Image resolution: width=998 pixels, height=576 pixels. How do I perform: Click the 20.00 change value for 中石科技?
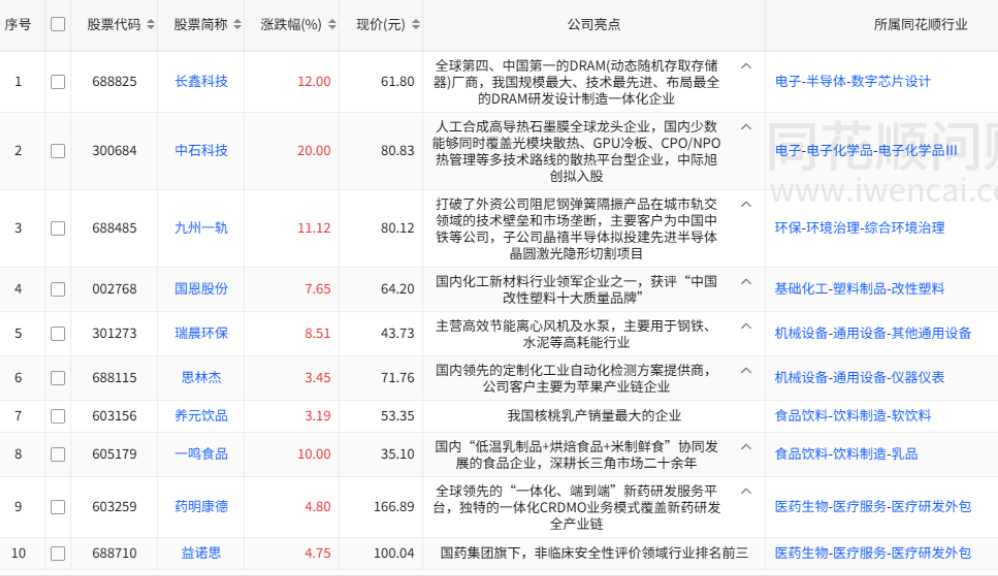[x=314, y=151]
